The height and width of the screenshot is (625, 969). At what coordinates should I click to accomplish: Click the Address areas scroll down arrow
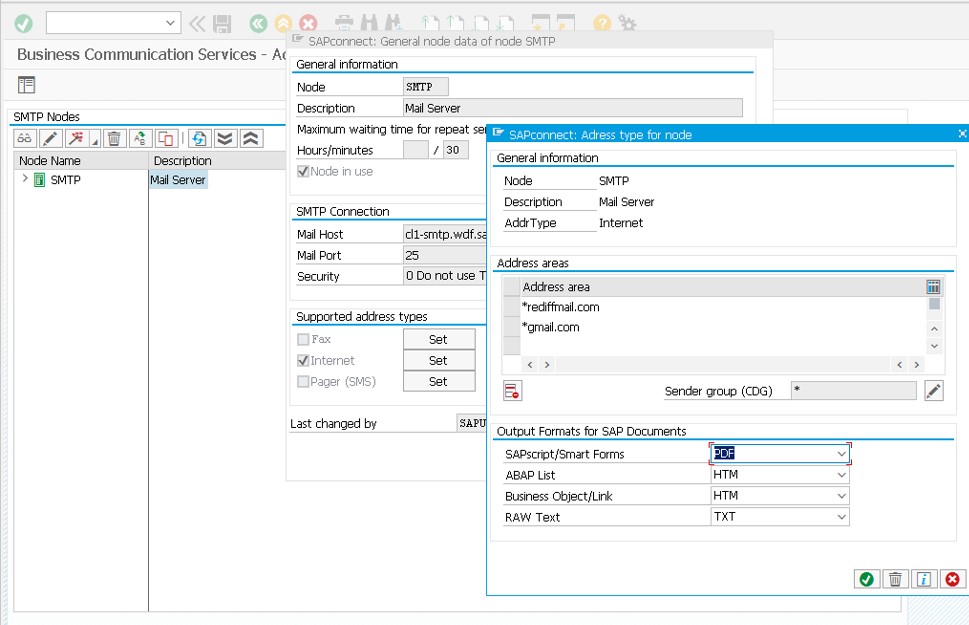pos(934,346)
